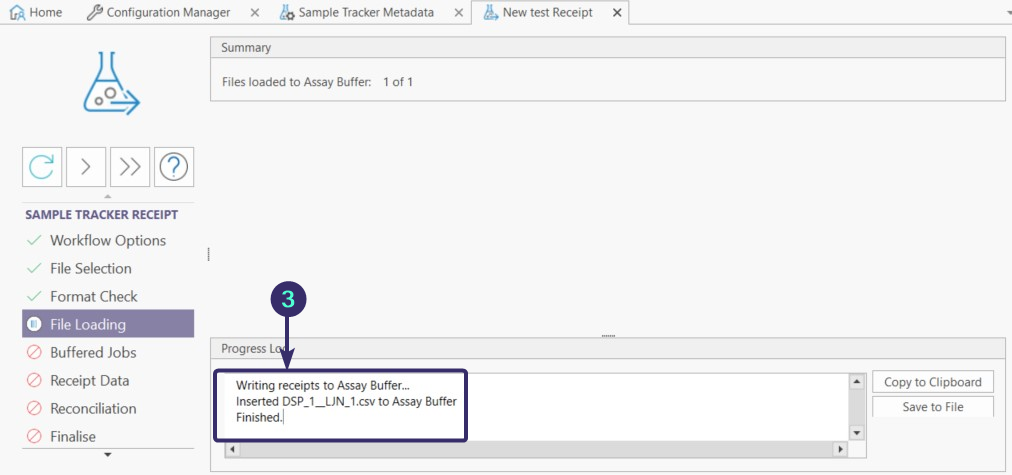Close the New test Receipt tab
Screen dimensions: 1012x475
pos(616,12)
